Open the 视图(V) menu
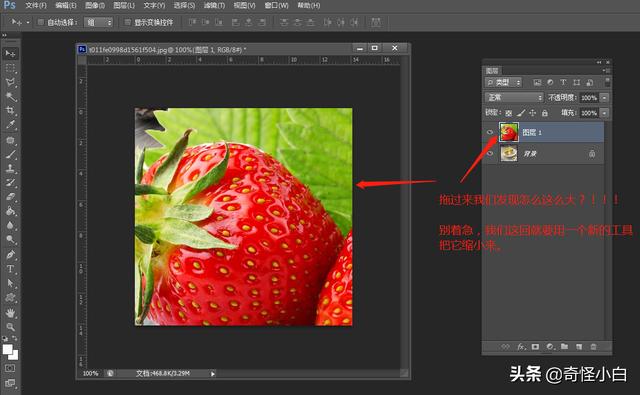640x395 pixels. pyautogui.click(x=244, y=6)
